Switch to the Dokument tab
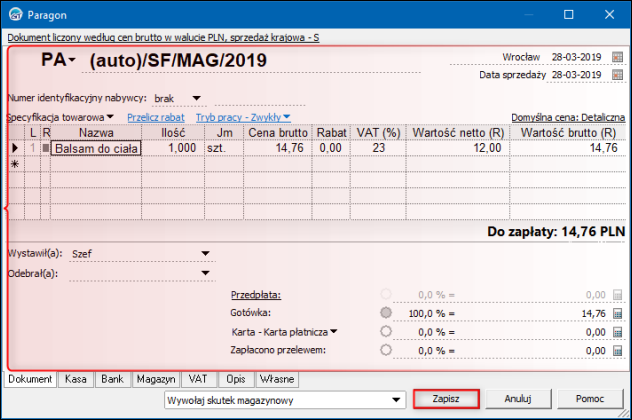The height and width of the screenshot is (420, 632). coord(30,379)
